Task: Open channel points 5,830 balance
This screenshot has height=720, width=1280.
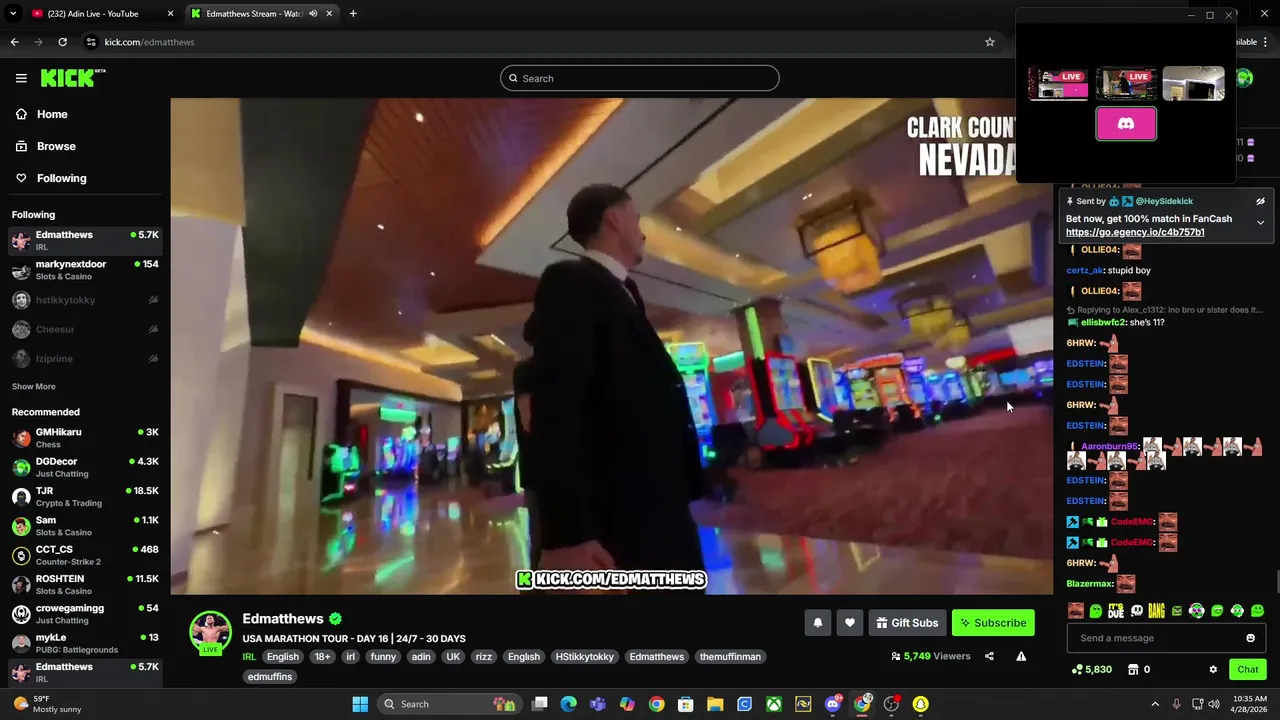Action: pyautogui.click(x=1091, y=670)
